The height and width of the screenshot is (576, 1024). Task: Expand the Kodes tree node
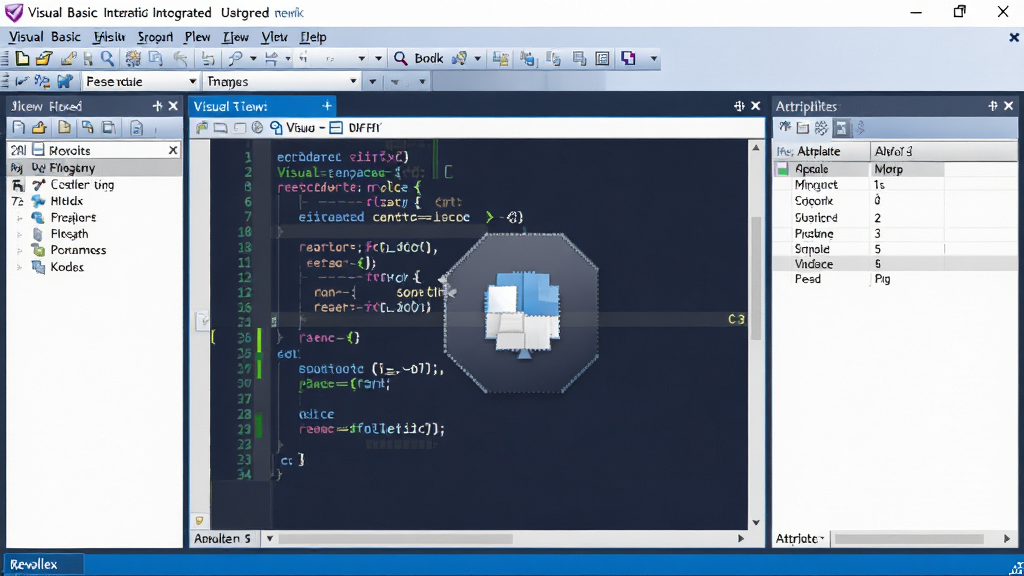(20, 267)
